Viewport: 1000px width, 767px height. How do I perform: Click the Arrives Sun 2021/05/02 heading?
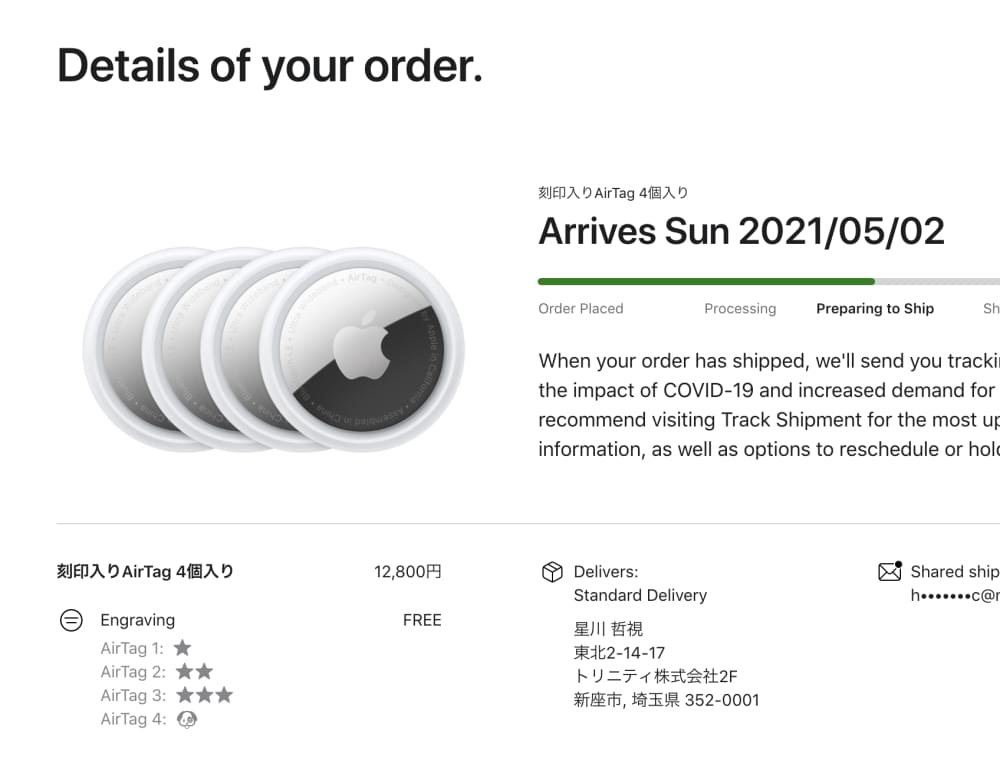point(741,231)
